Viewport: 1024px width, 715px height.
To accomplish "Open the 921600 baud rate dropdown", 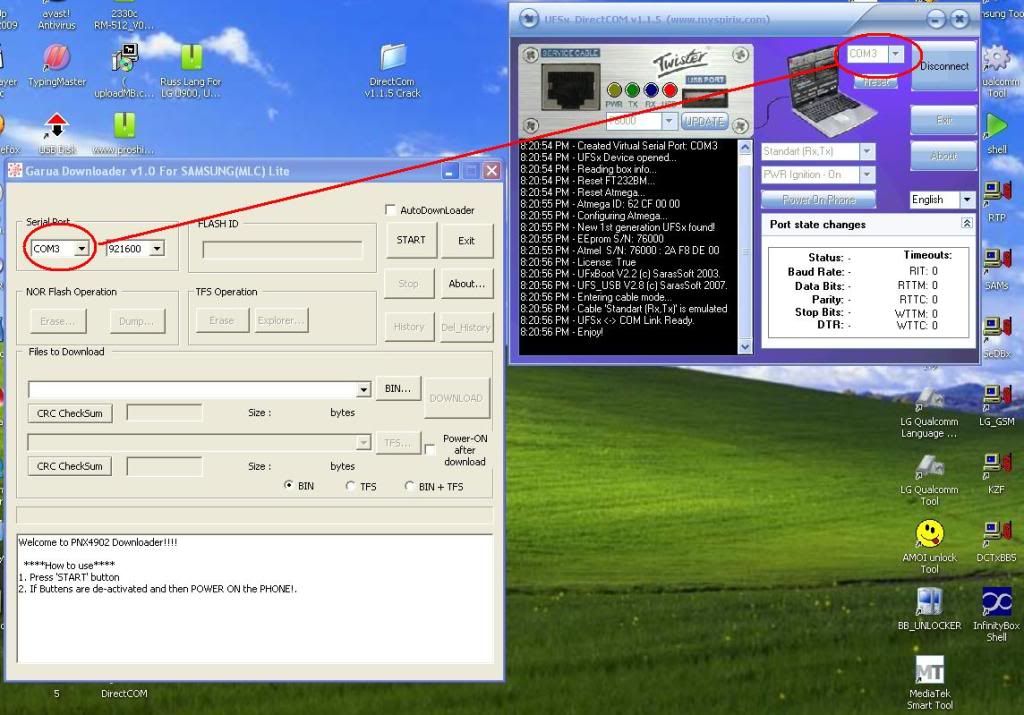I will tap(156, 248).
